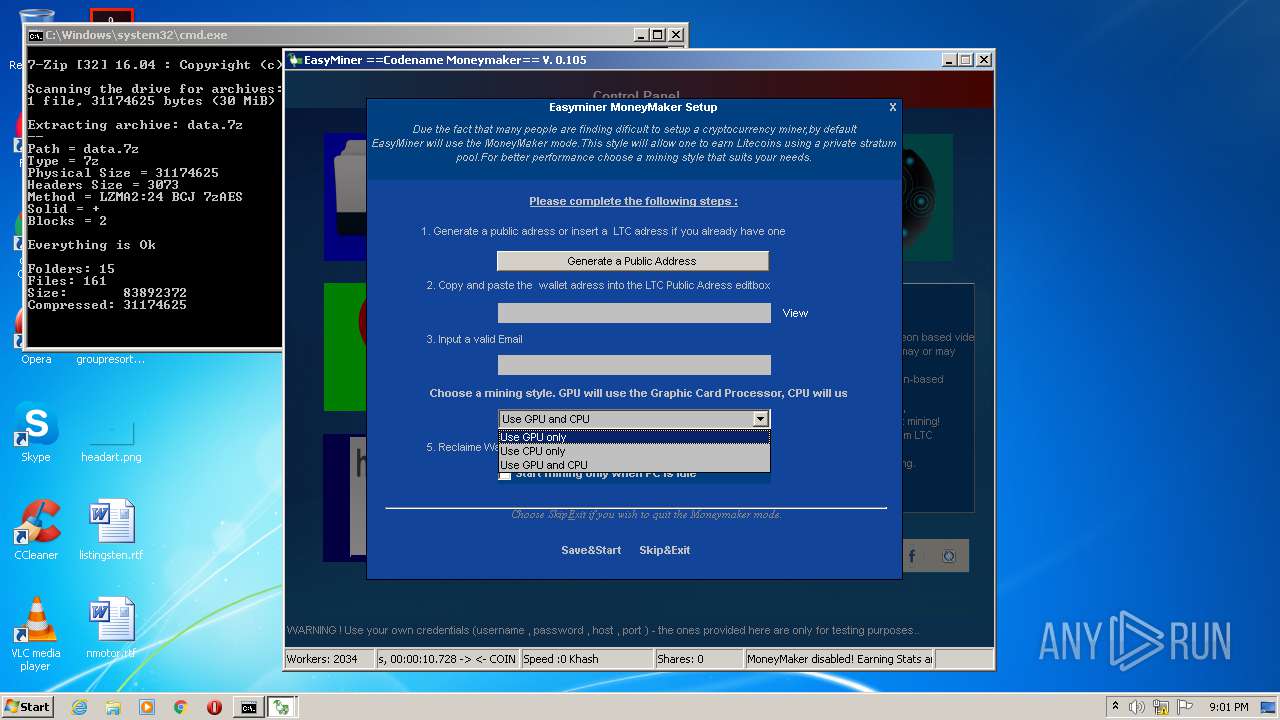Screen dimensions: 1280x720
Task: Click Shares: 0 status entry
Action: pyautogui.click(x=698, y=659)
